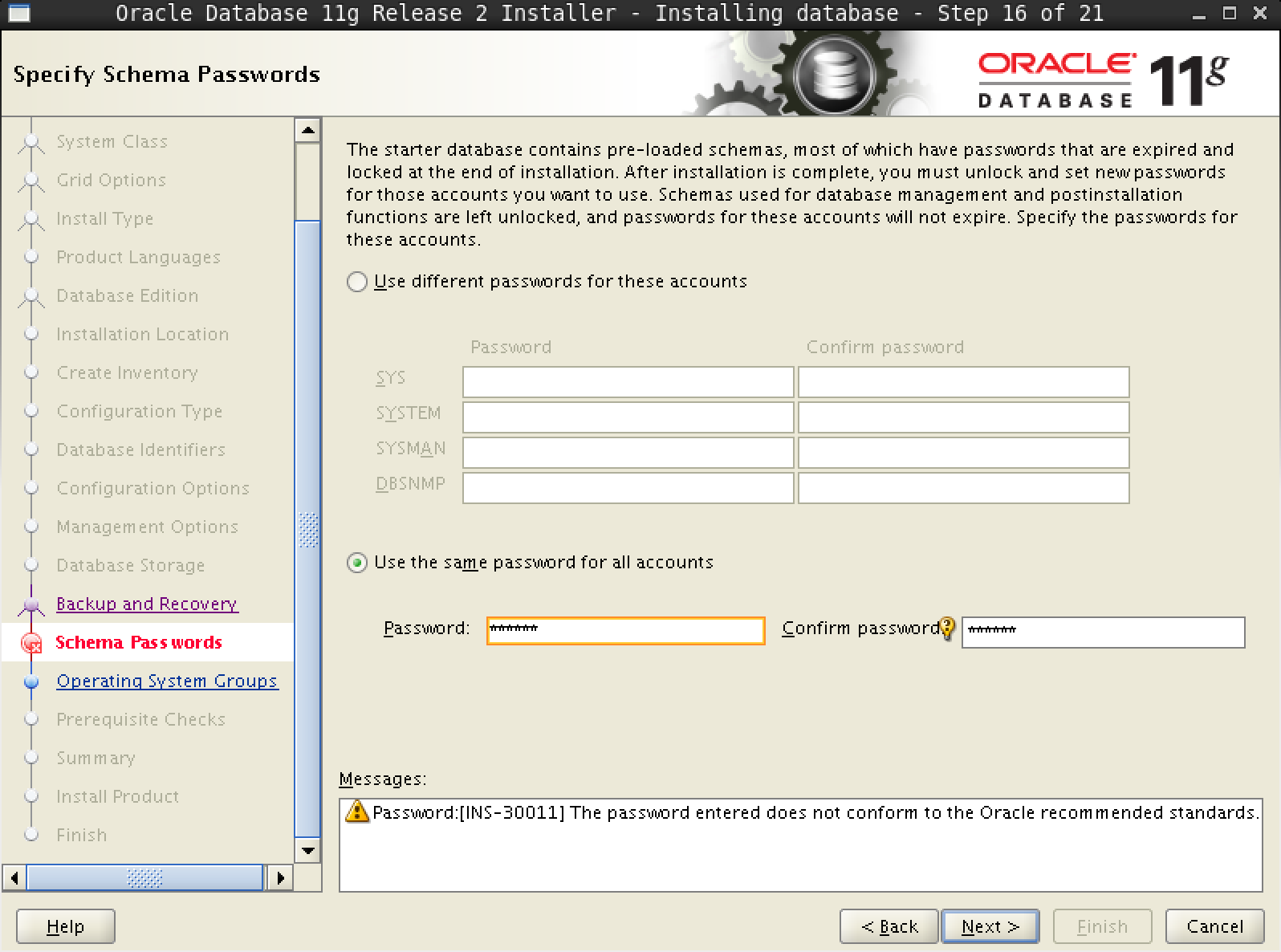Open installer Help
Image resolution: width=1281 pixels, height=952 pixels.
[65, 926]
